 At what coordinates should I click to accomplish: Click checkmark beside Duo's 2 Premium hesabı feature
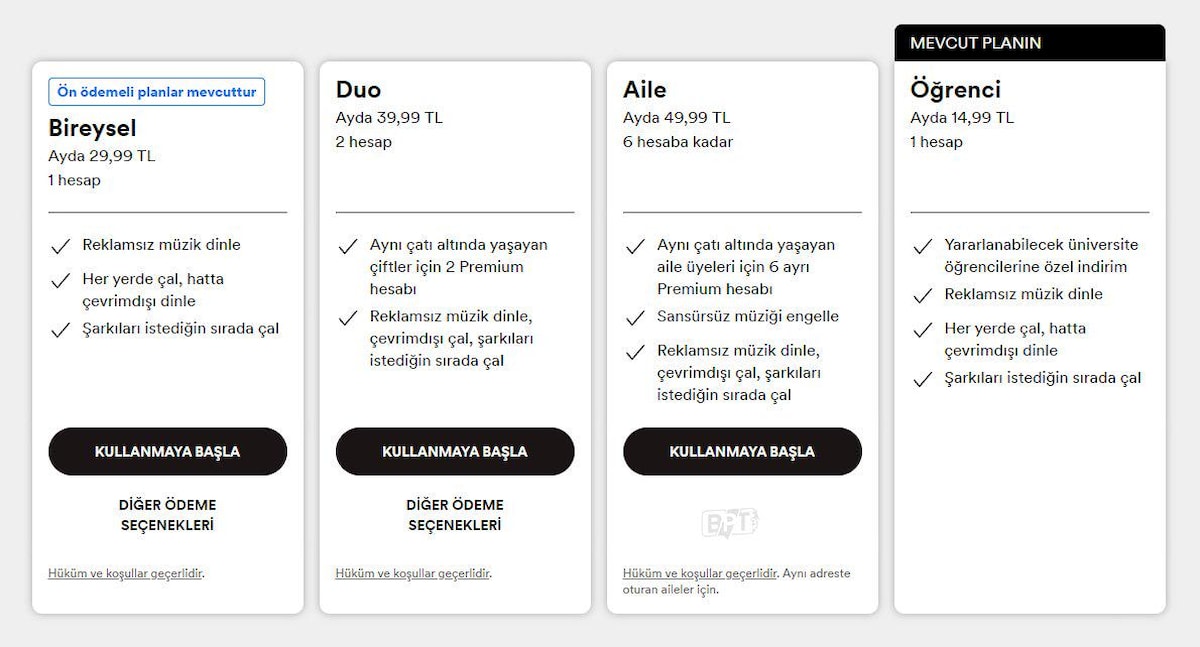point(348,246)
